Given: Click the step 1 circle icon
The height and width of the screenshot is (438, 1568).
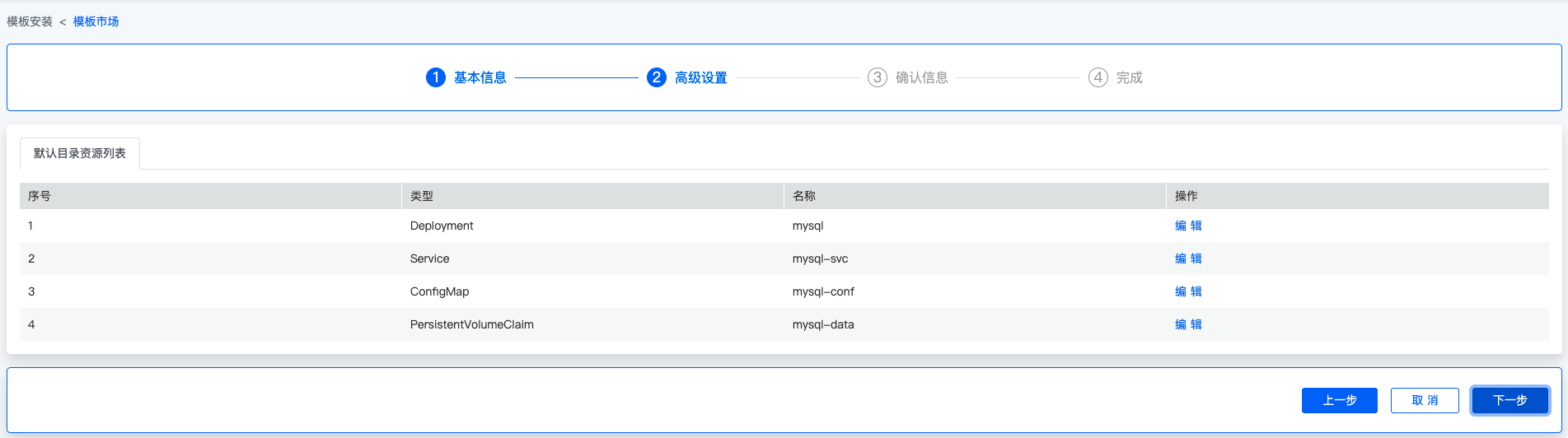Looking at the screenshot, I should [436, 77].
